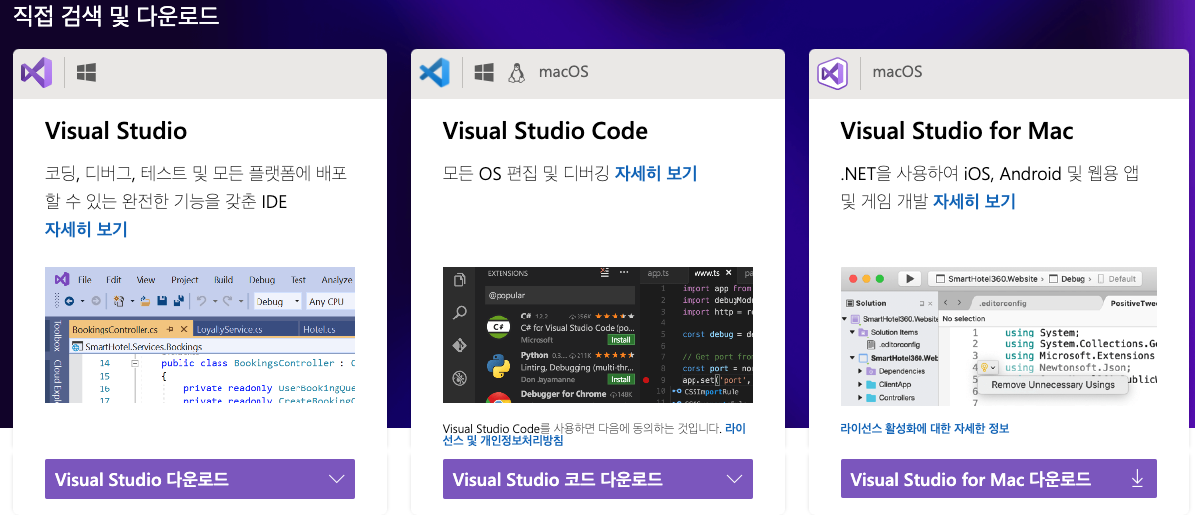Click the Windows icon on Visual Studio card

pyautogui.click(x=86, y=72)
